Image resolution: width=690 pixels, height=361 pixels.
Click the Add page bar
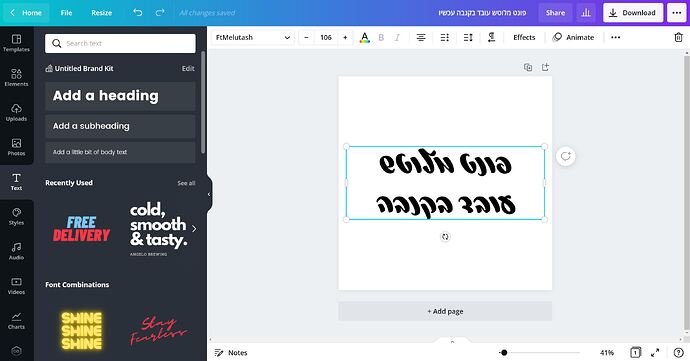point(445,311)
